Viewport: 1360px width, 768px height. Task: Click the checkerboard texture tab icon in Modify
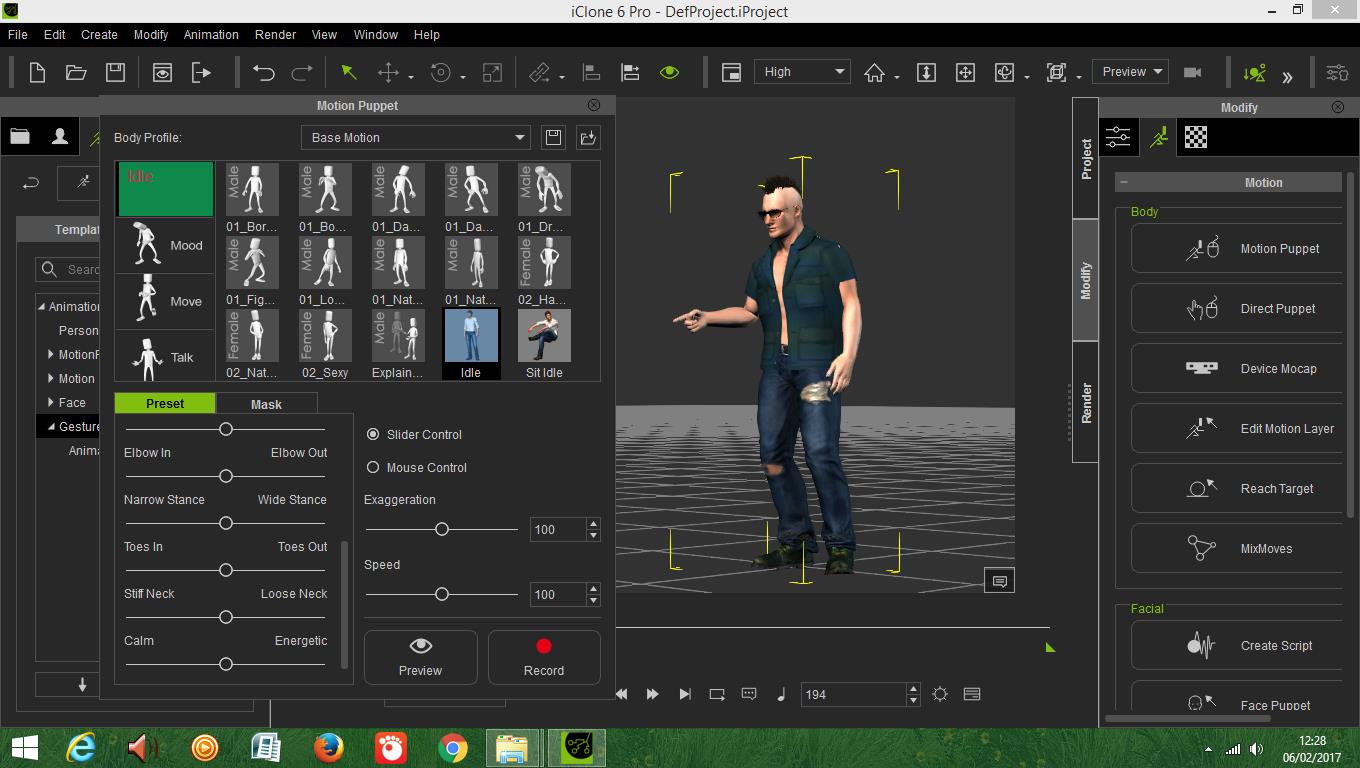(1196, 137)
